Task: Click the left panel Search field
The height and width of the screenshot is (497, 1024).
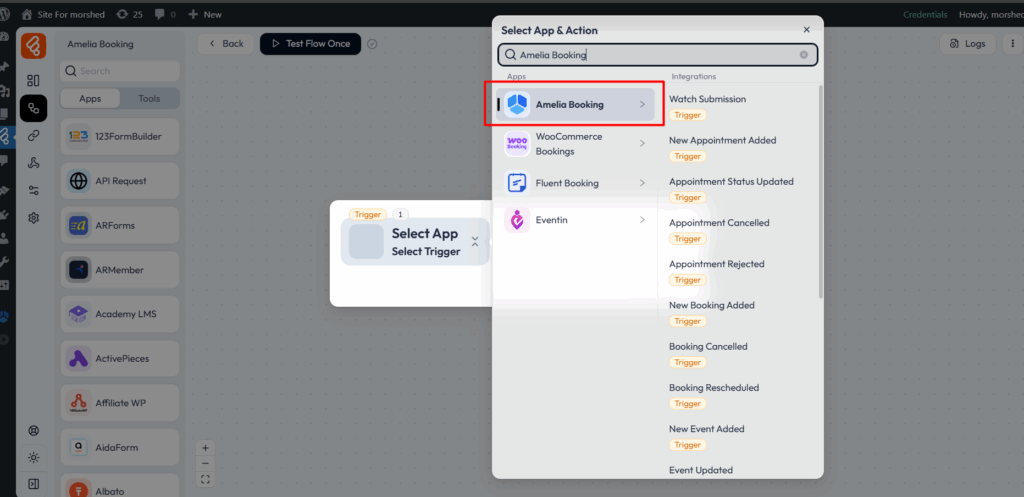Action: pos(120,71)
